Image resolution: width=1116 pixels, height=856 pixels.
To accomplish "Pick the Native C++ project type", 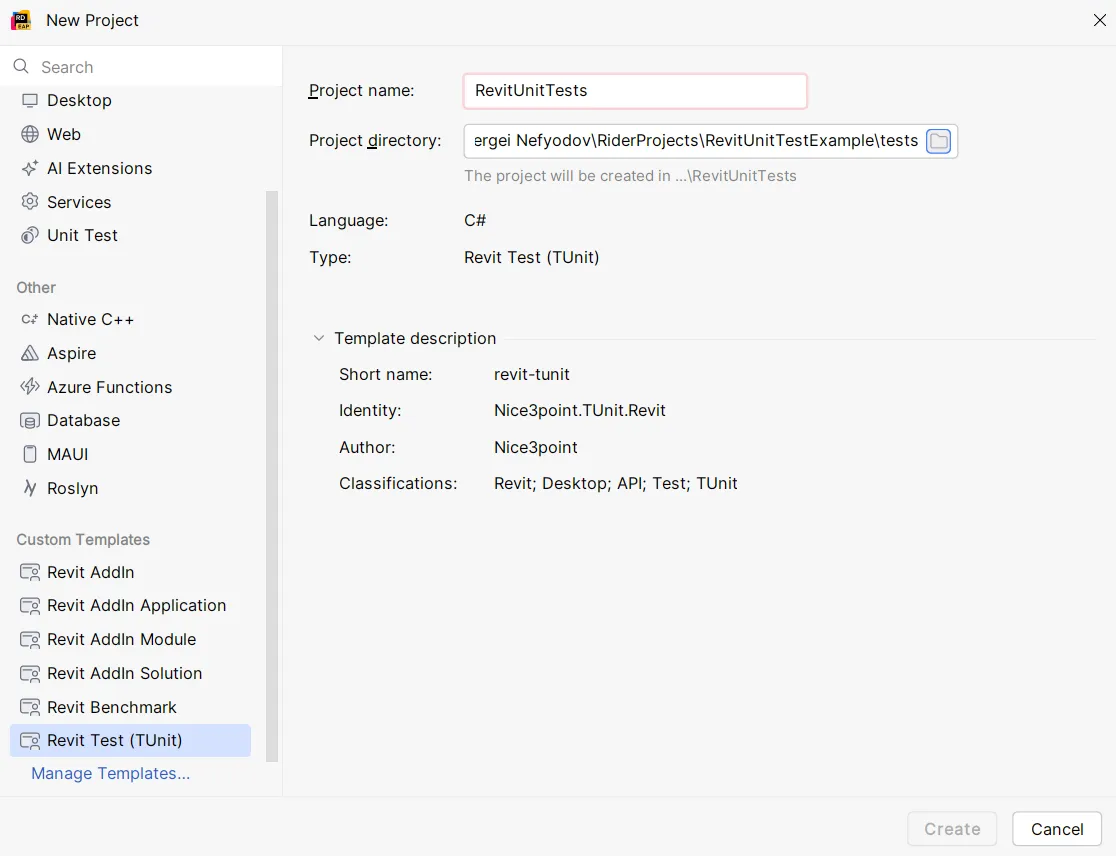I will (130, 319).
